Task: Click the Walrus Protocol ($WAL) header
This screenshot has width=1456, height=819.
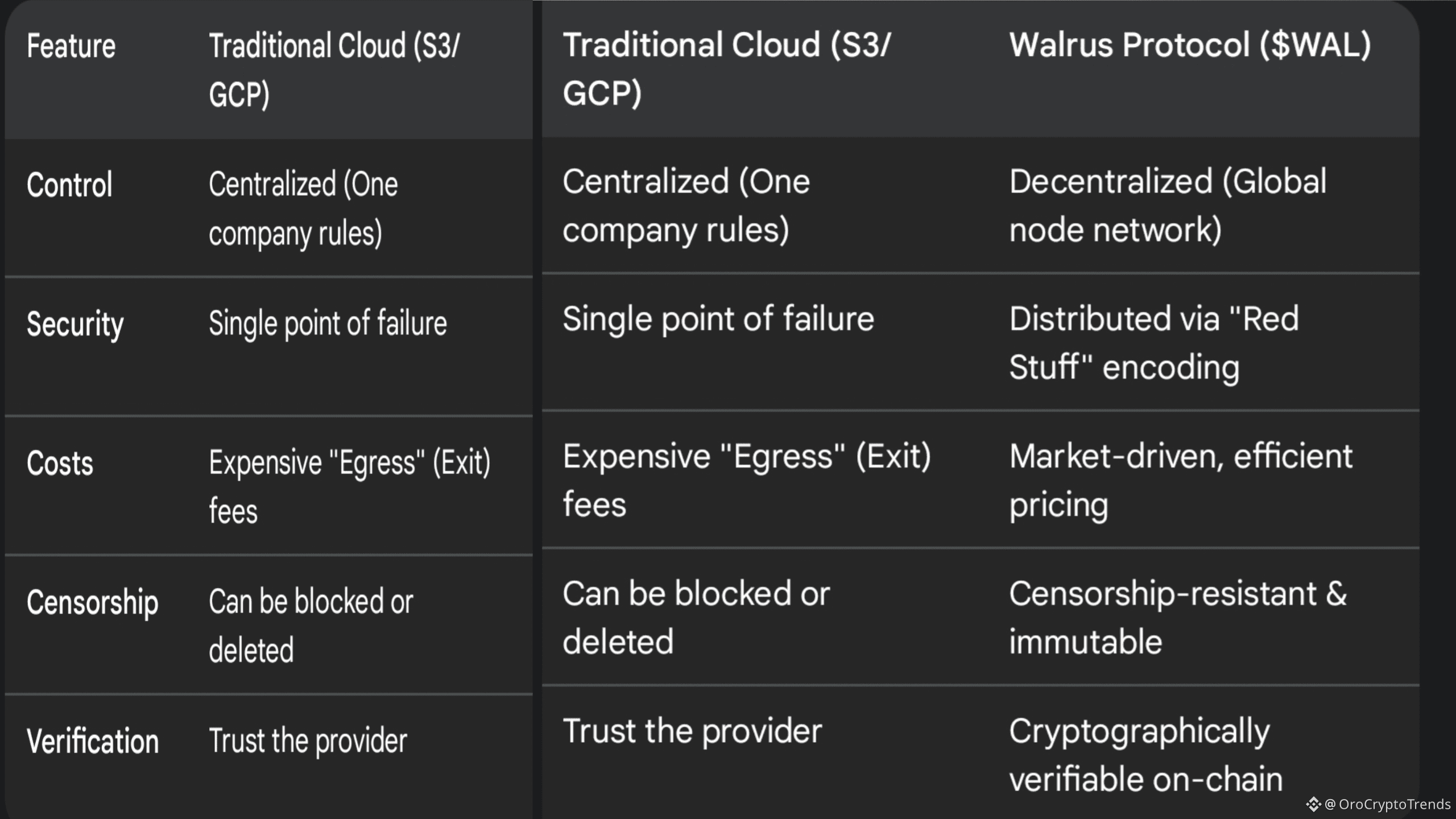Action: click(1190, 45)
